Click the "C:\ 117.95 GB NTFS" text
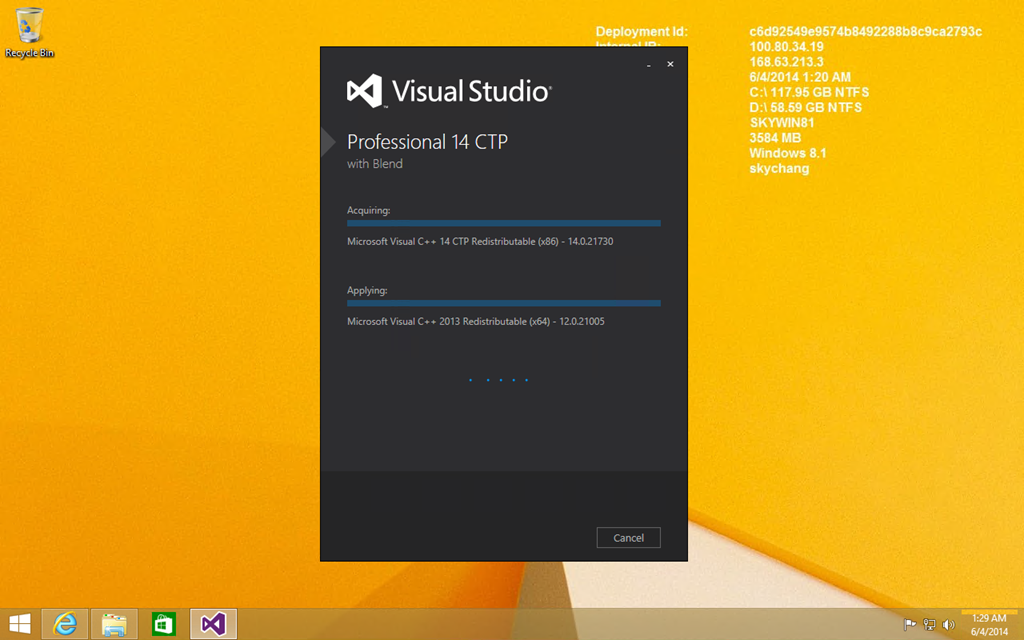 click(809, 92)
